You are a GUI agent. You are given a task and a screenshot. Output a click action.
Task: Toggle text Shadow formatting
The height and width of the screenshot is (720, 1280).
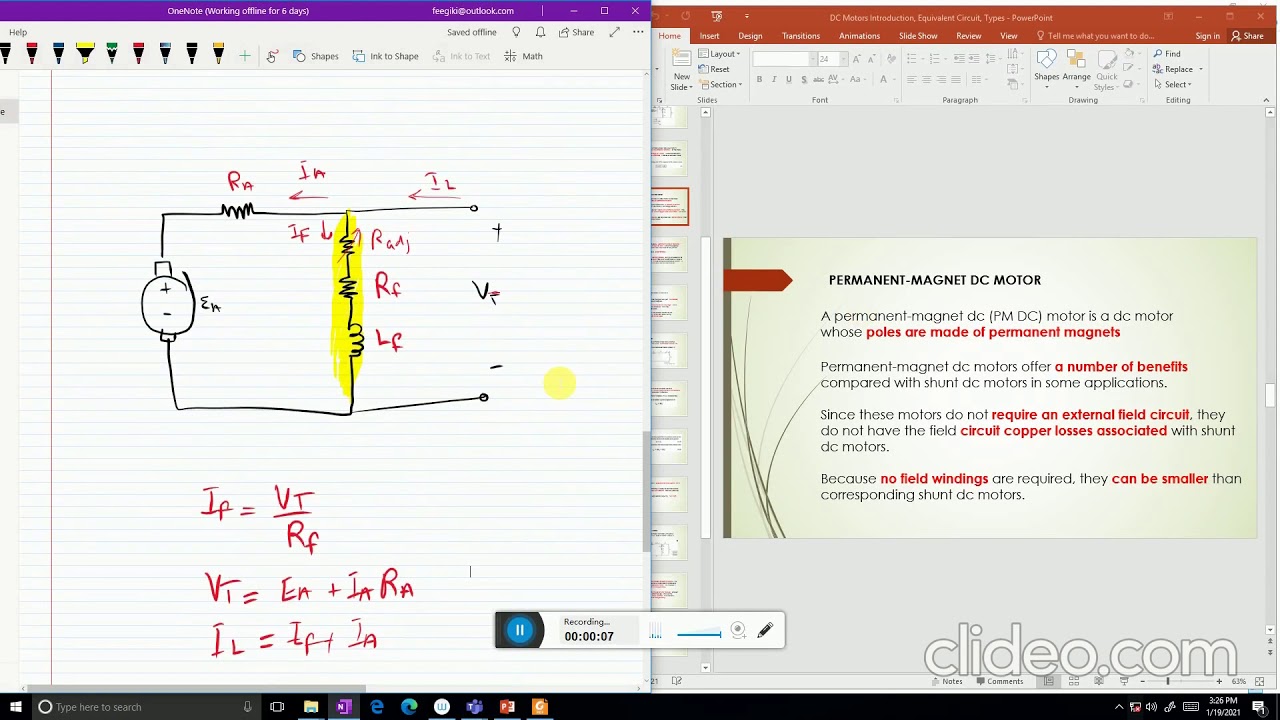tap(804, 80)
